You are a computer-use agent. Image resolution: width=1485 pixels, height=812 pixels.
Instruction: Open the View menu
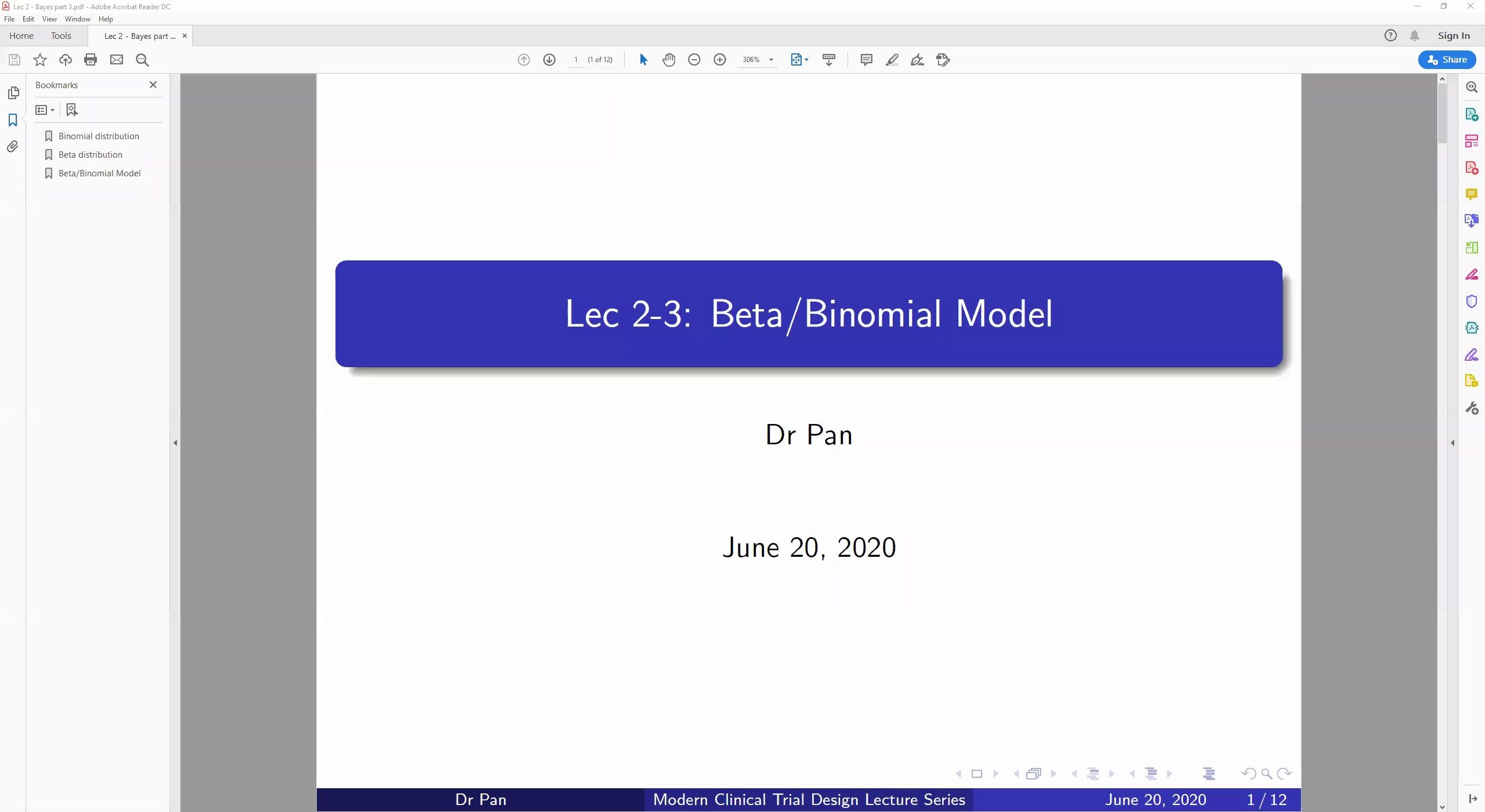48,19
